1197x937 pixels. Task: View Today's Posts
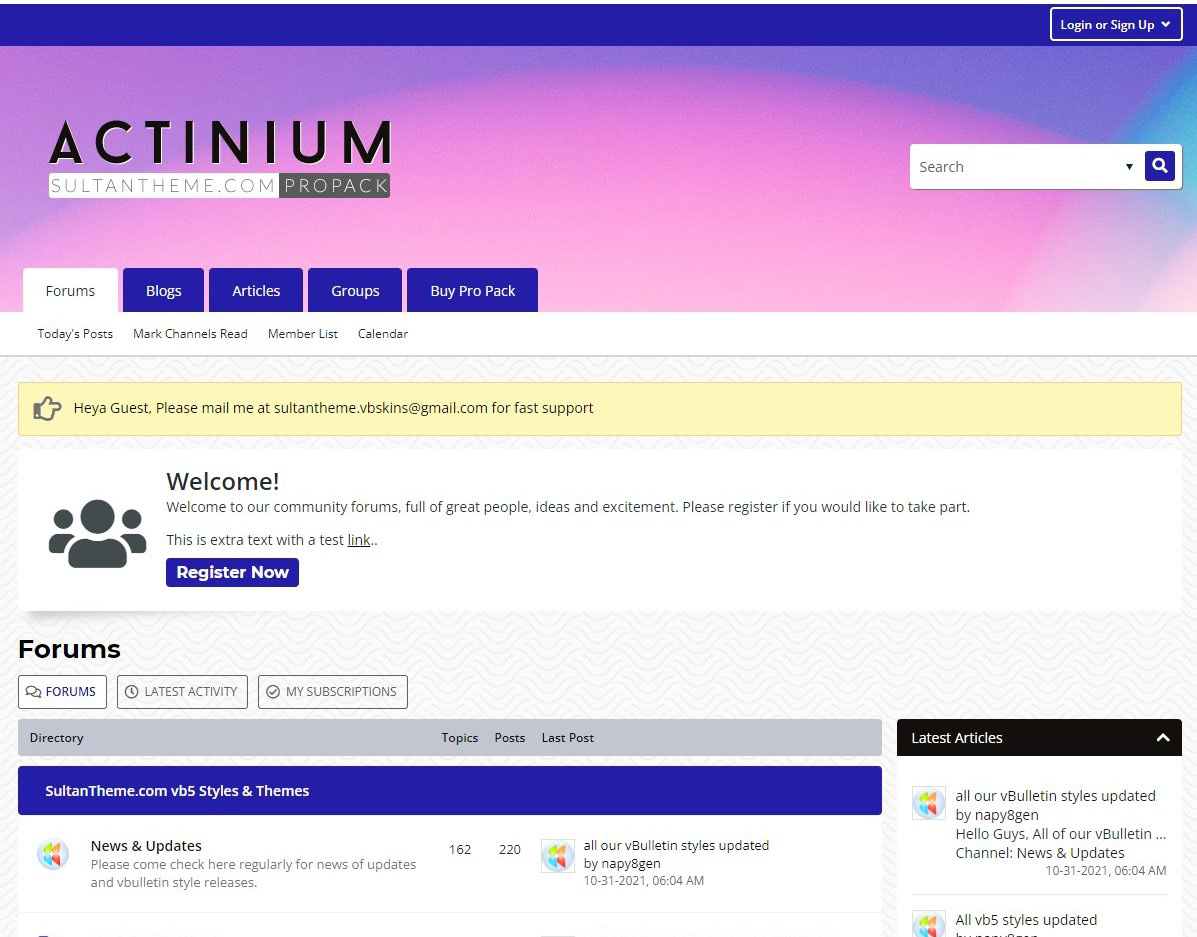click(75, 334)
